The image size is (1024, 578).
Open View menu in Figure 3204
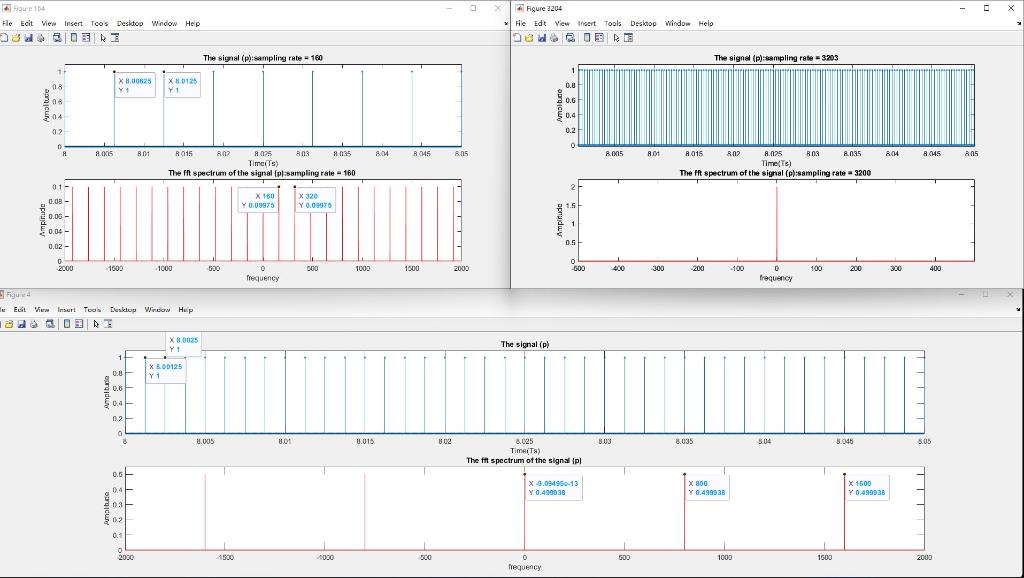[x=562, y=24]
